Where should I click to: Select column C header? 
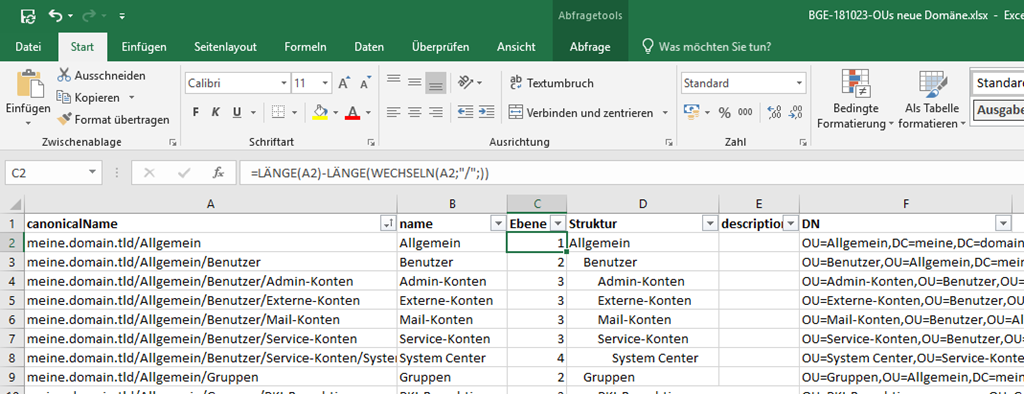click(x=536, y=205)
